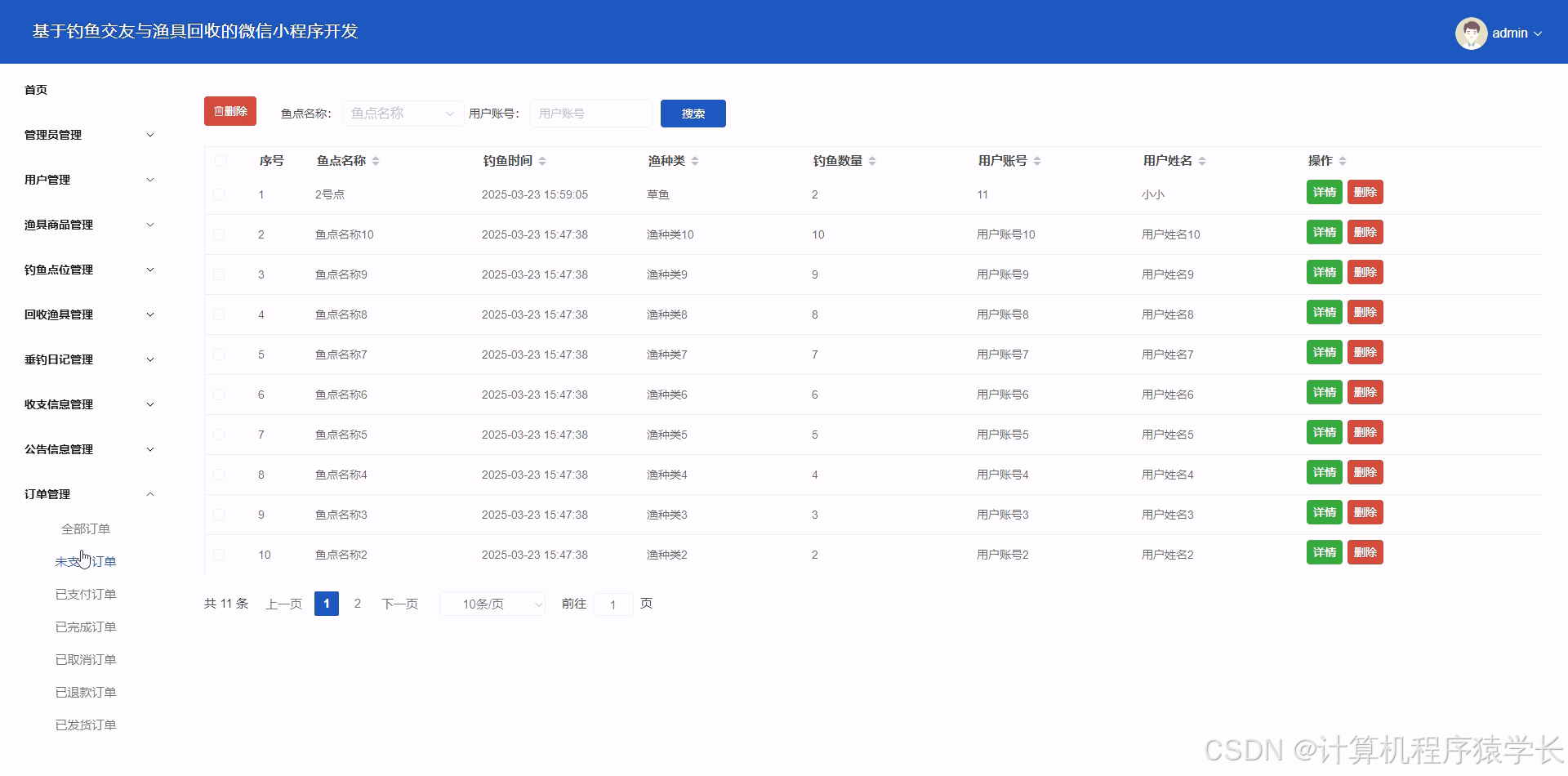
Task: Click 详情 on the 2号点 row
Action: pyautogui.click(x=1324, y=192)
